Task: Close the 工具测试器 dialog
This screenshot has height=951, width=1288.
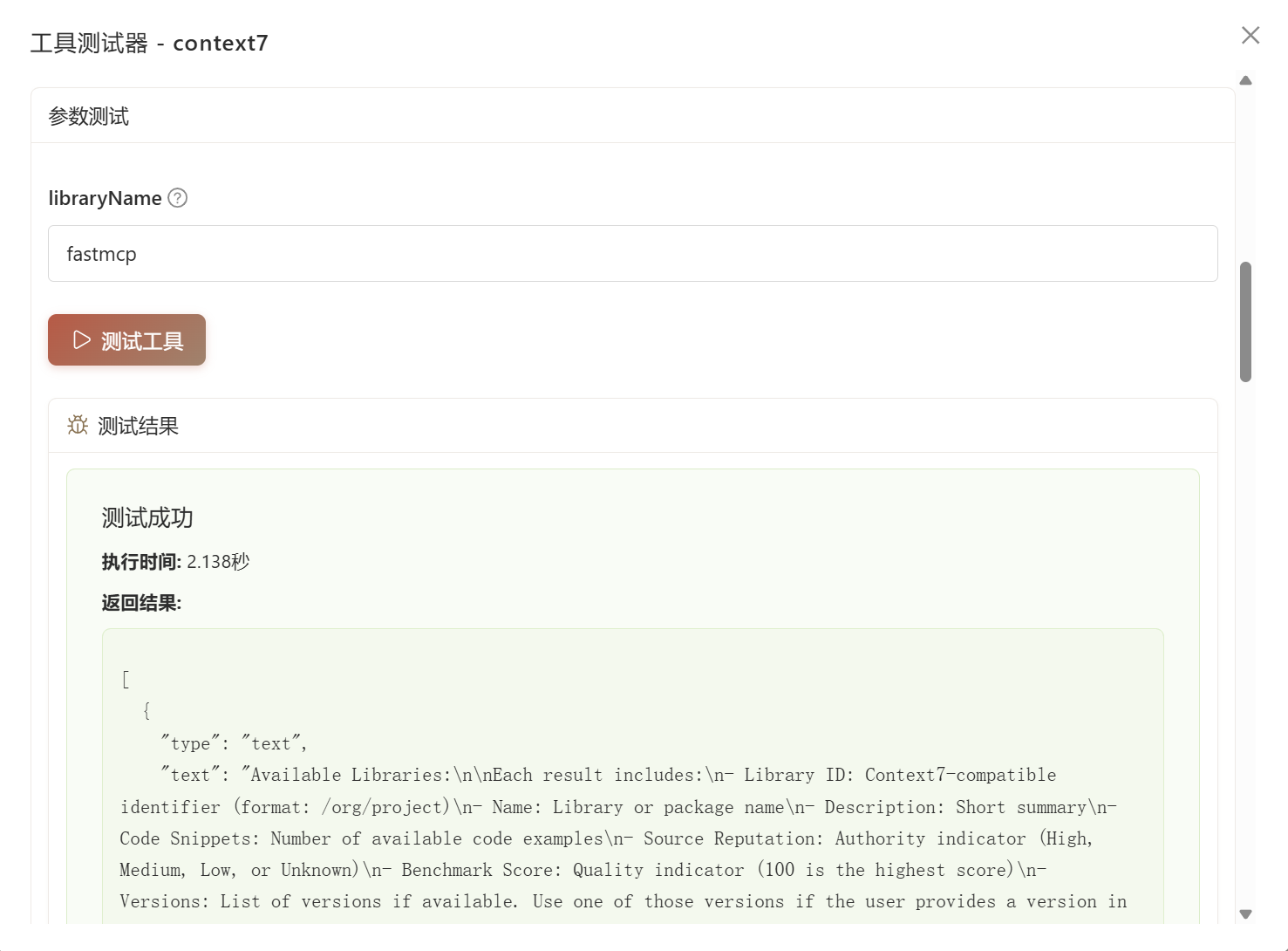Action: point(1251,35)
